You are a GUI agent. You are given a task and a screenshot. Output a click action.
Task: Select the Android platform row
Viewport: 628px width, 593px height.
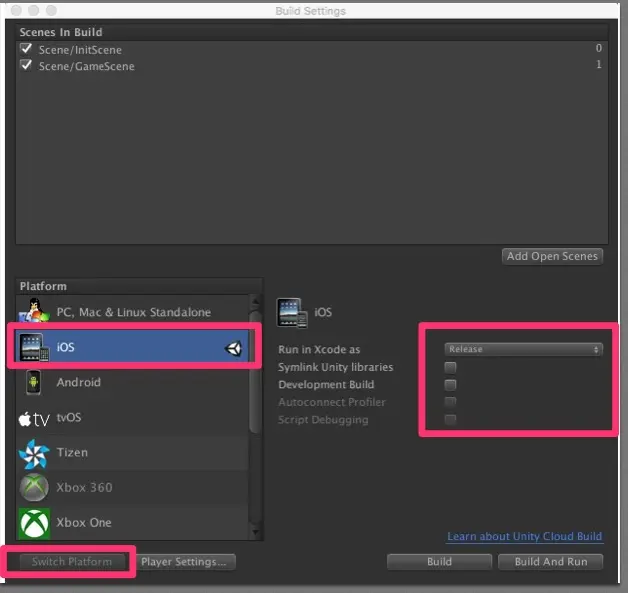(132, 382)
